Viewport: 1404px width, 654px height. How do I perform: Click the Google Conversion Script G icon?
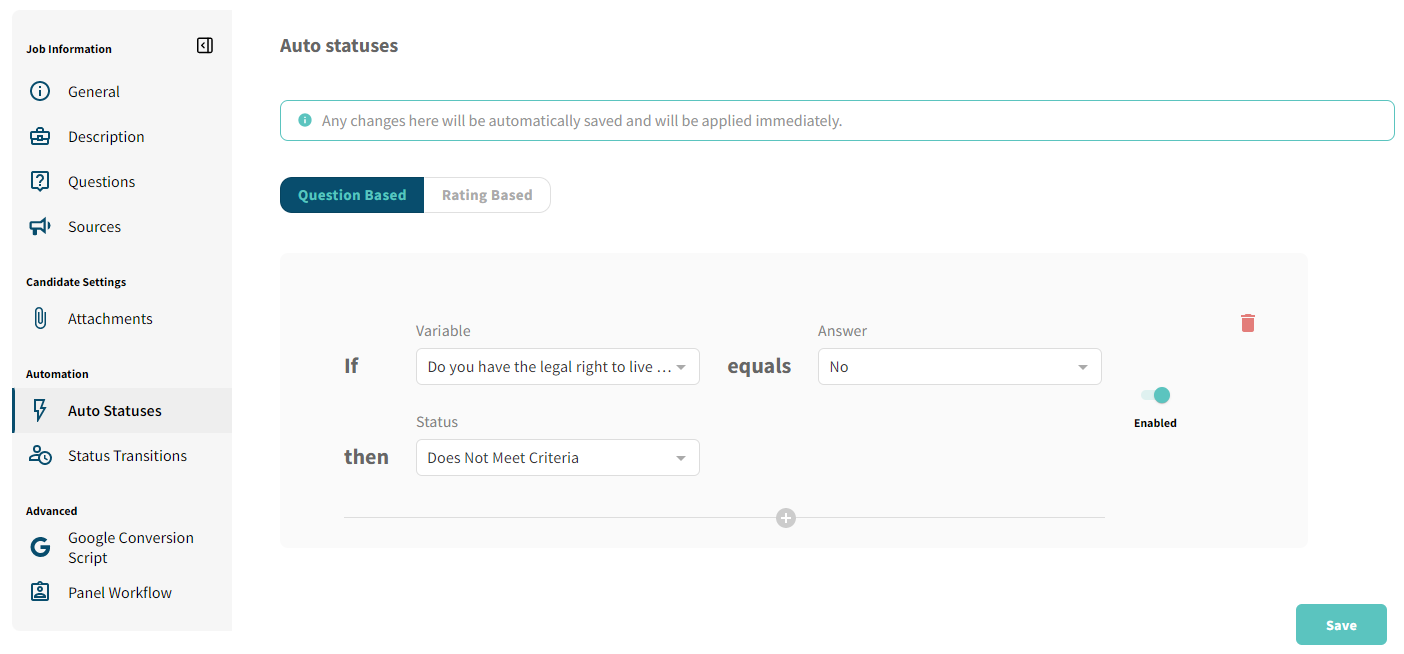click(39, 547)
